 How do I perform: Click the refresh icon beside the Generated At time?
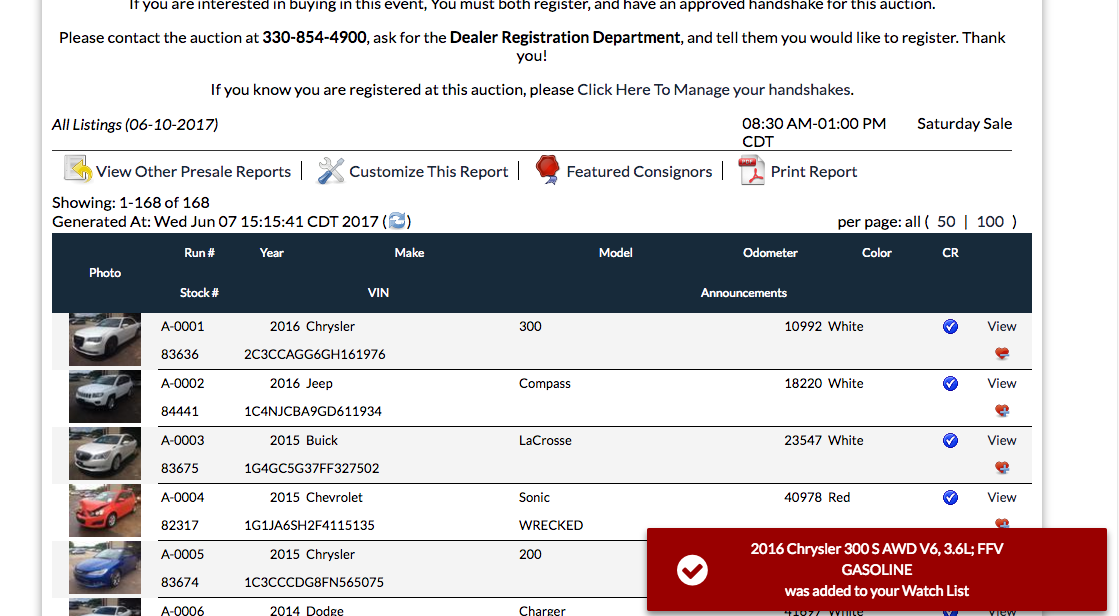point(398,221)
